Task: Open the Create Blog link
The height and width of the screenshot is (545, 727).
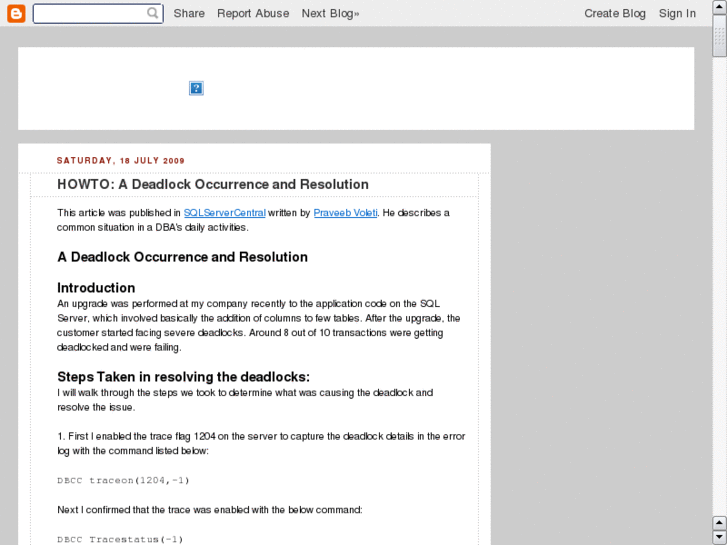Action: [x=615, y=13]
